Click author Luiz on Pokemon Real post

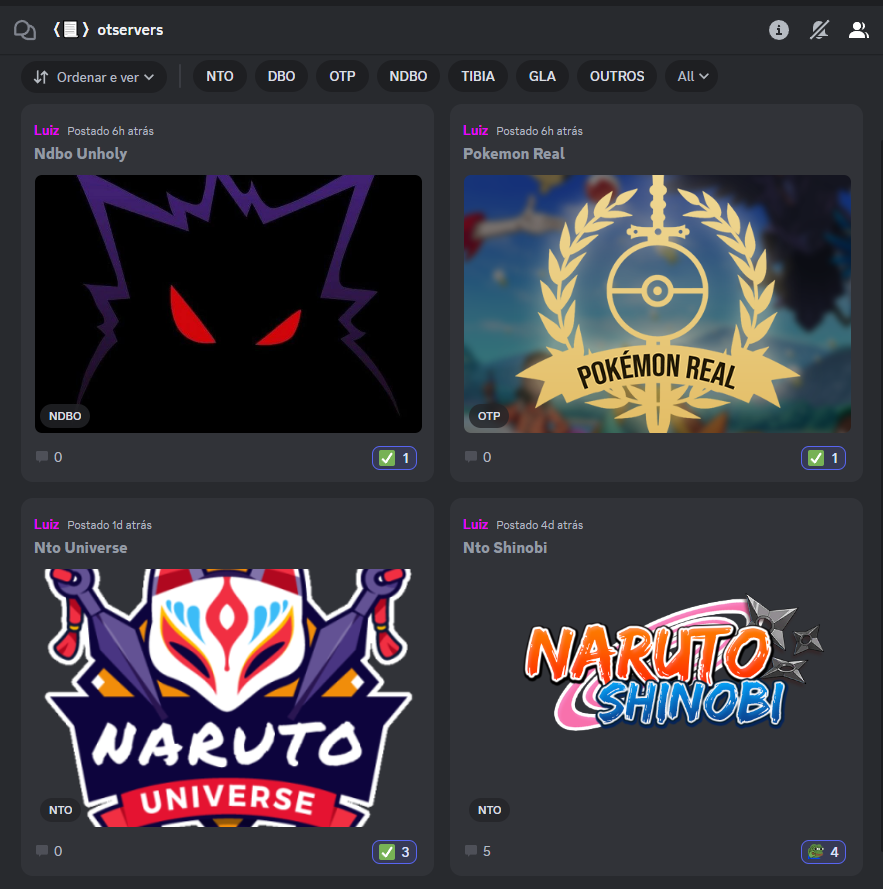(x=475, y=130)
